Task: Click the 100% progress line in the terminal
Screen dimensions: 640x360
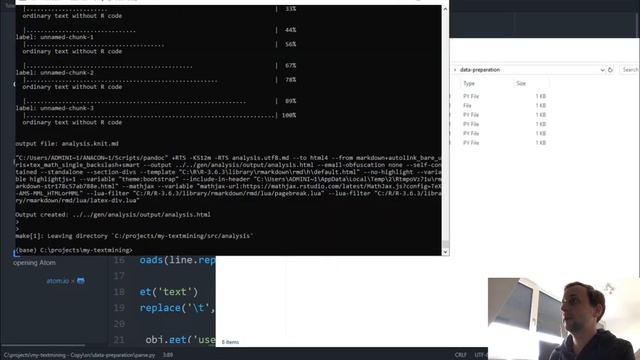Action: (x=160, y=116)
